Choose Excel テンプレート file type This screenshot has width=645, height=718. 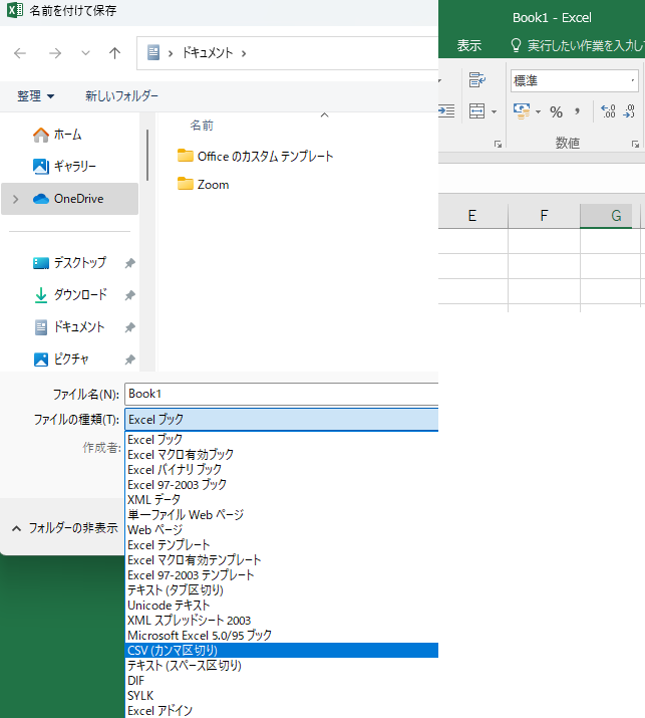(x=282, y=545)
